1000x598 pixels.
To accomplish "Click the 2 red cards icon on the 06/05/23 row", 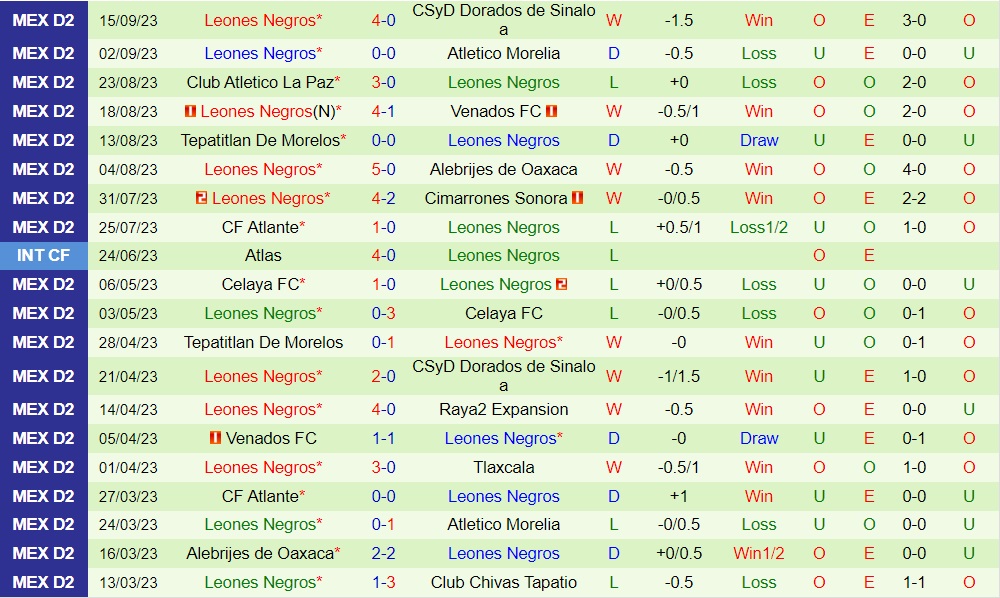I will [562, 285].
